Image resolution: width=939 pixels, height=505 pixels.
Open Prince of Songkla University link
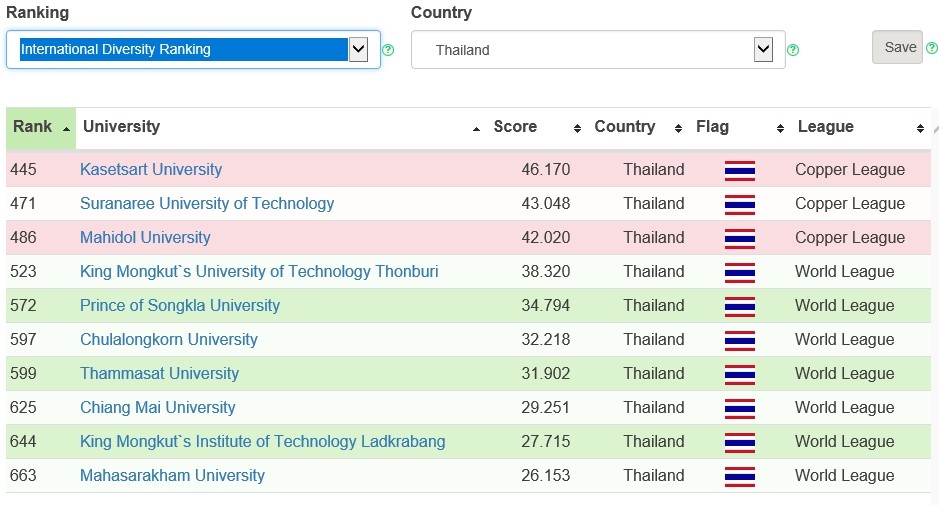point(180,306)
